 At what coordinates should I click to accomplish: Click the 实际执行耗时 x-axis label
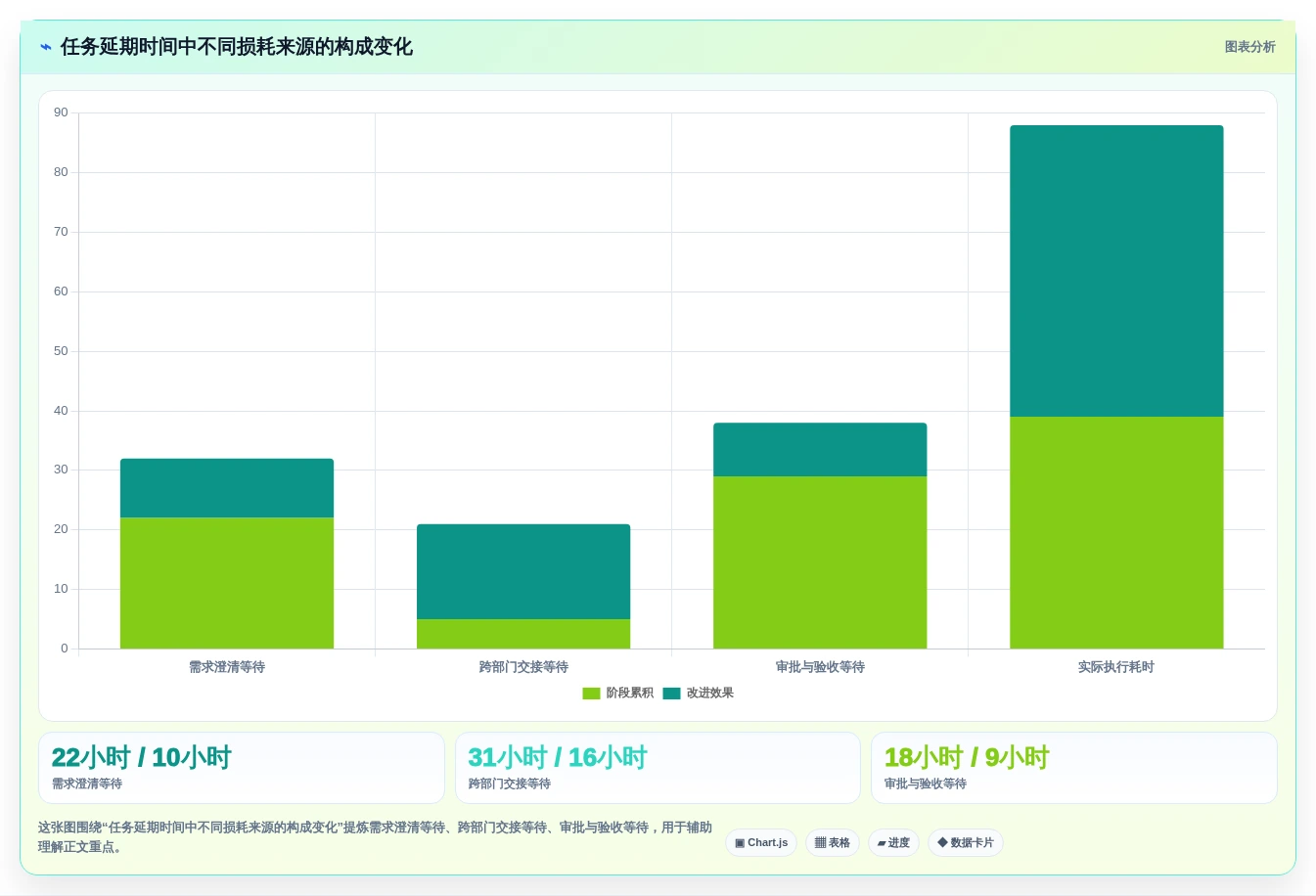(x=1116, y=667)
